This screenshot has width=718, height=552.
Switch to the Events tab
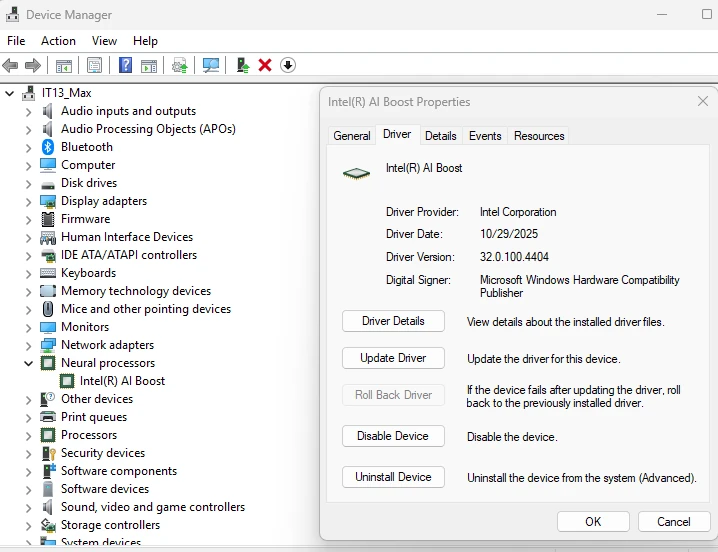point(485,136)
